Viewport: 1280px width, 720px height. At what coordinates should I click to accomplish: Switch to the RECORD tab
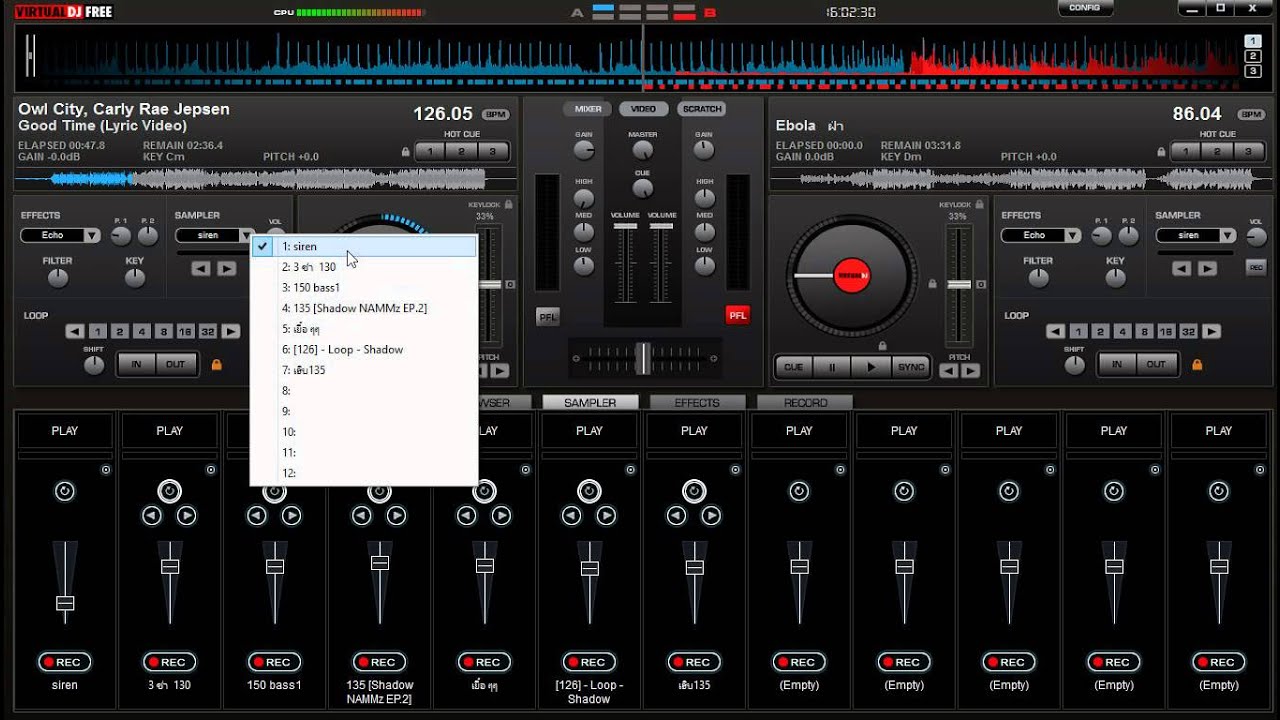click(x=805, y=402)
